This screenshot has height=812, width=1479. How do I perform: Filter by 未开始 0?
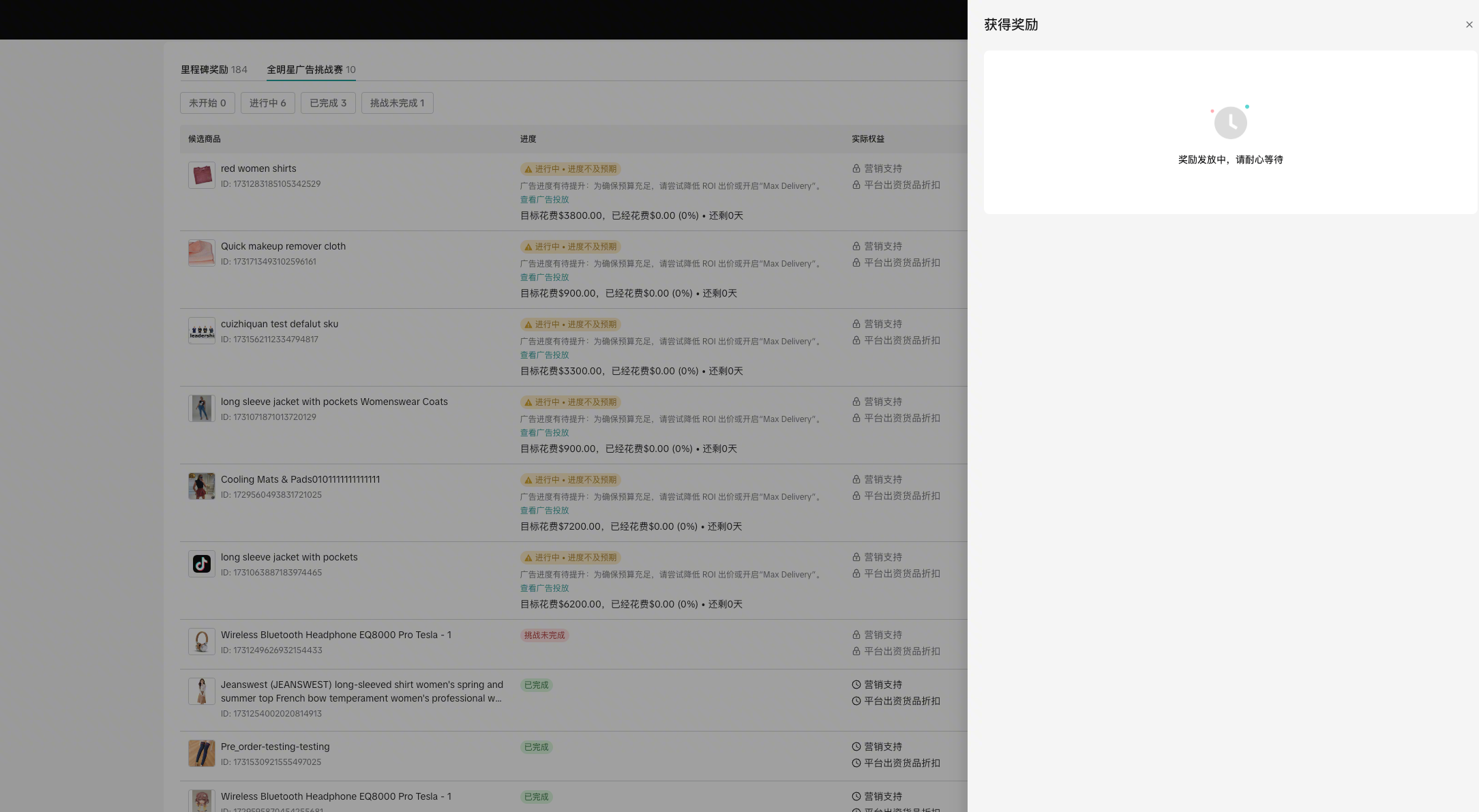tap(207, 103)
